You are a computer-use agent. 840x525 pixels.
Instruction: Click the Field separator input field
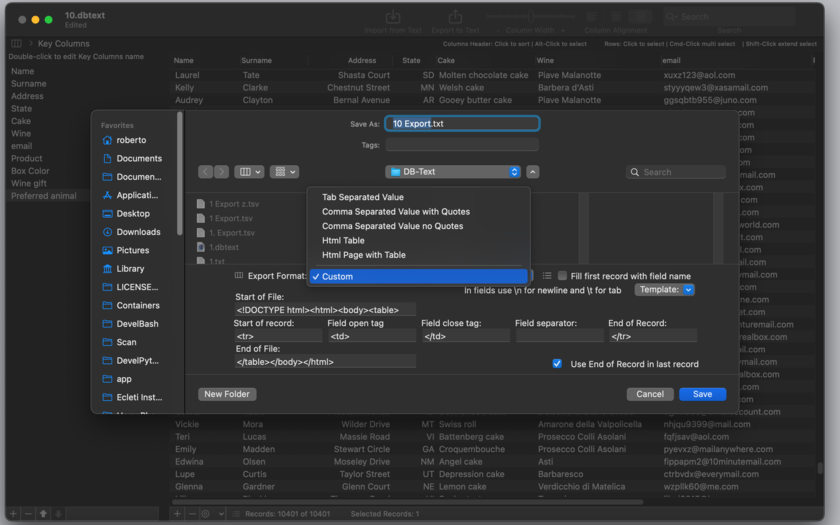559,336
